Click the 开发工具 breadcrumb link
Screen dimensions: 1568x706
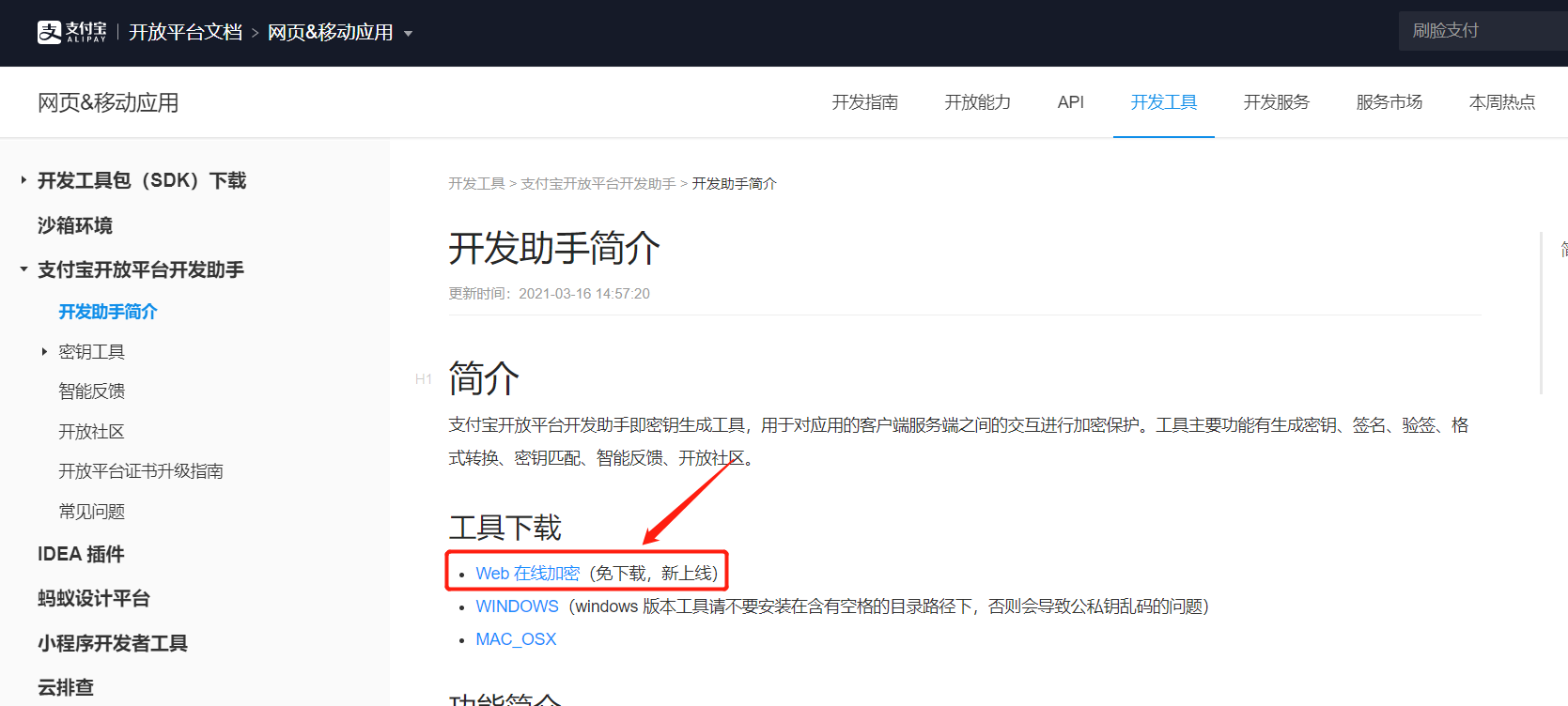pos(476,184)
